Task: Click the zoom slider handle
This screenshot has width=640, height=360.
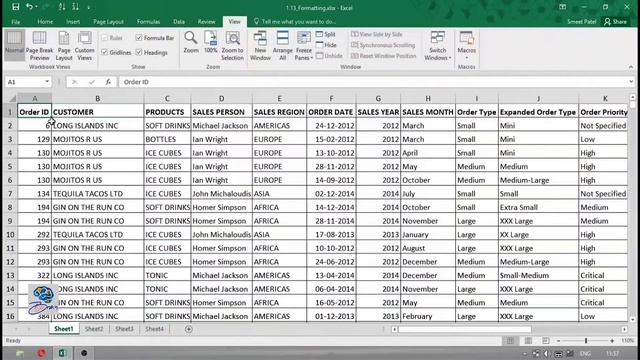Action: (586, 340)
